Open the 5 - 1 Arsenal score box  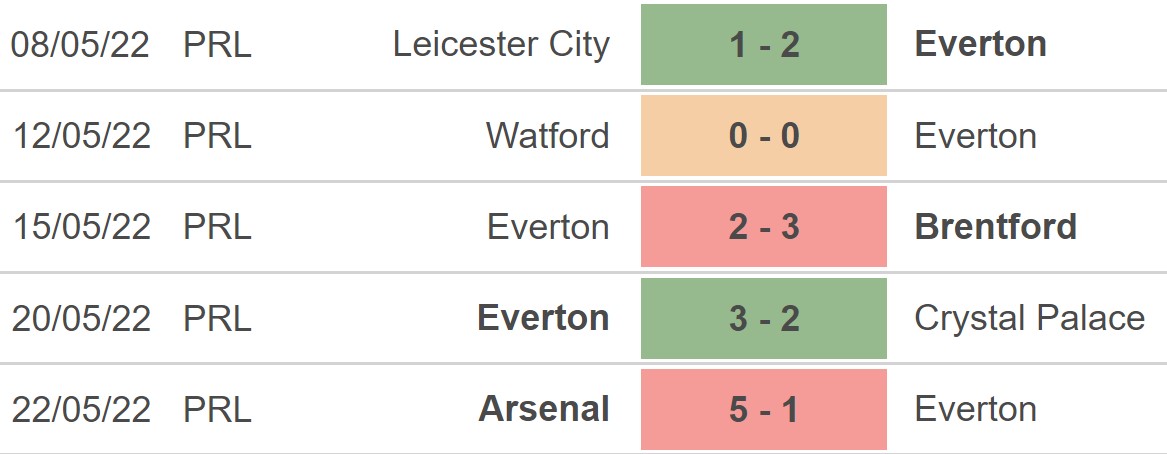pos(763,409)
